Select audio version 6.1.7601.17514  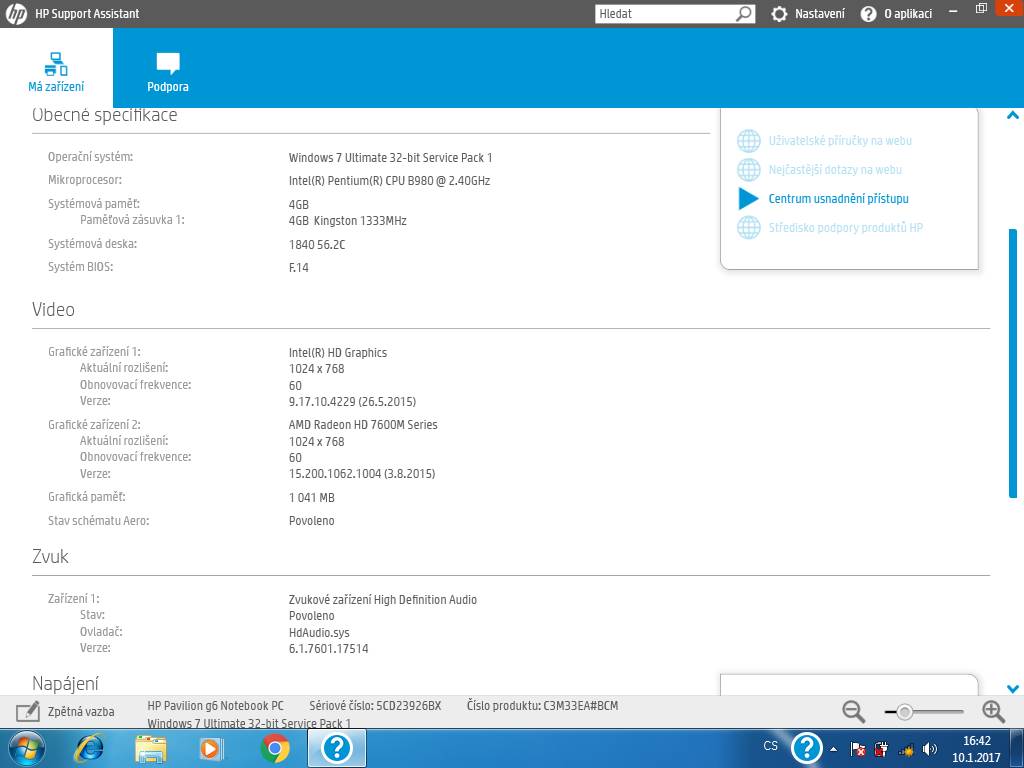[328, 648]
